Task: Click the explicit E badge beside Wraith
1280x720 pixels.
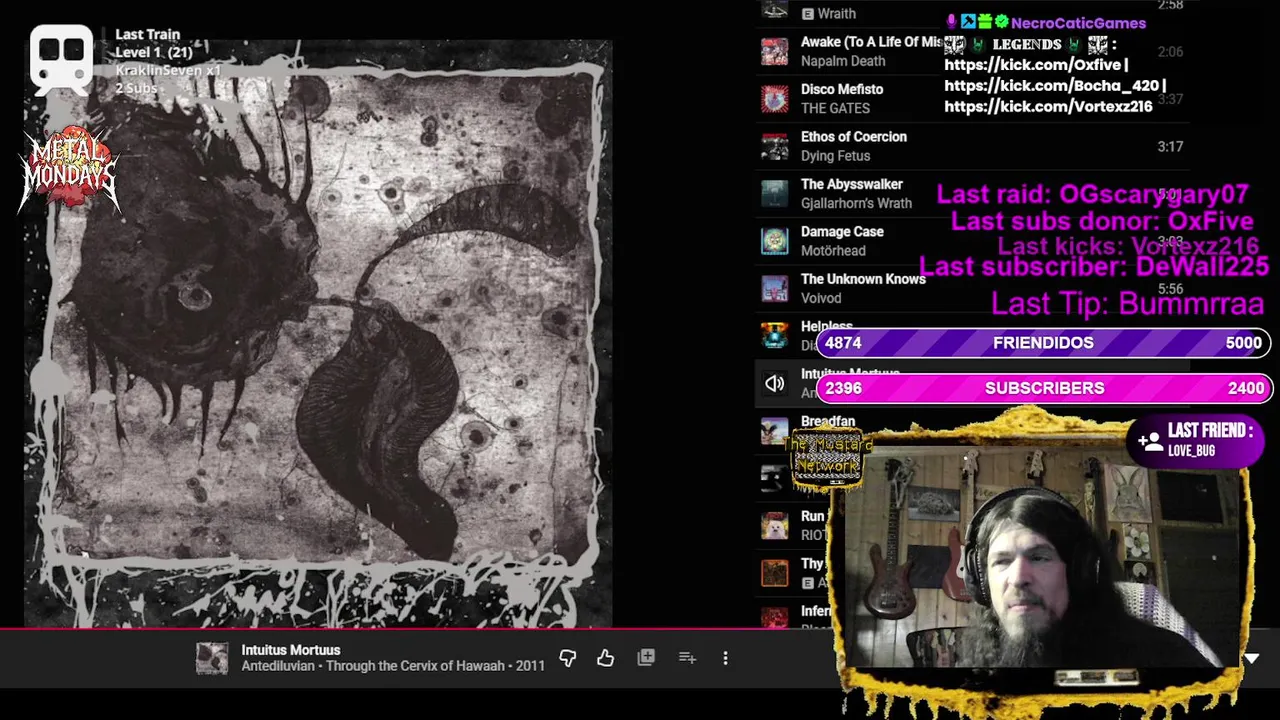Action: pyautogui.click(x=808, y=14)
